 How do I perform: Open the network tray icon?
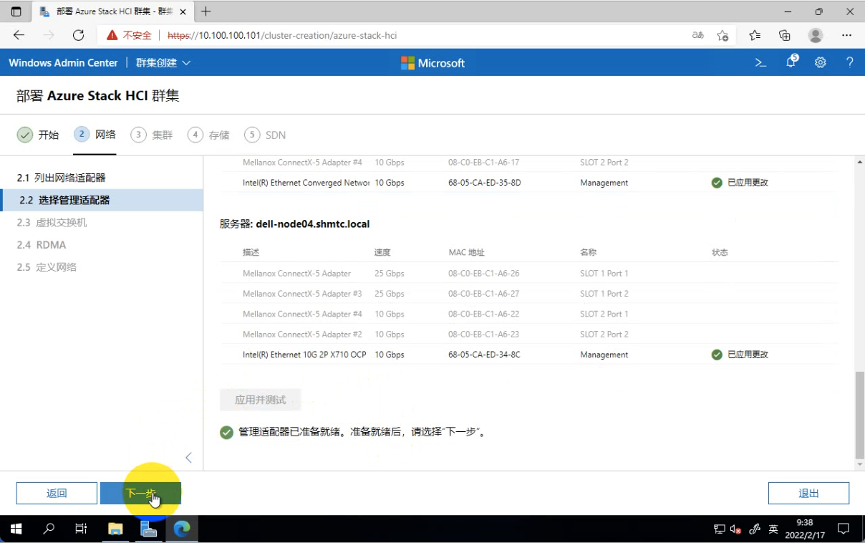pos(719,529)
